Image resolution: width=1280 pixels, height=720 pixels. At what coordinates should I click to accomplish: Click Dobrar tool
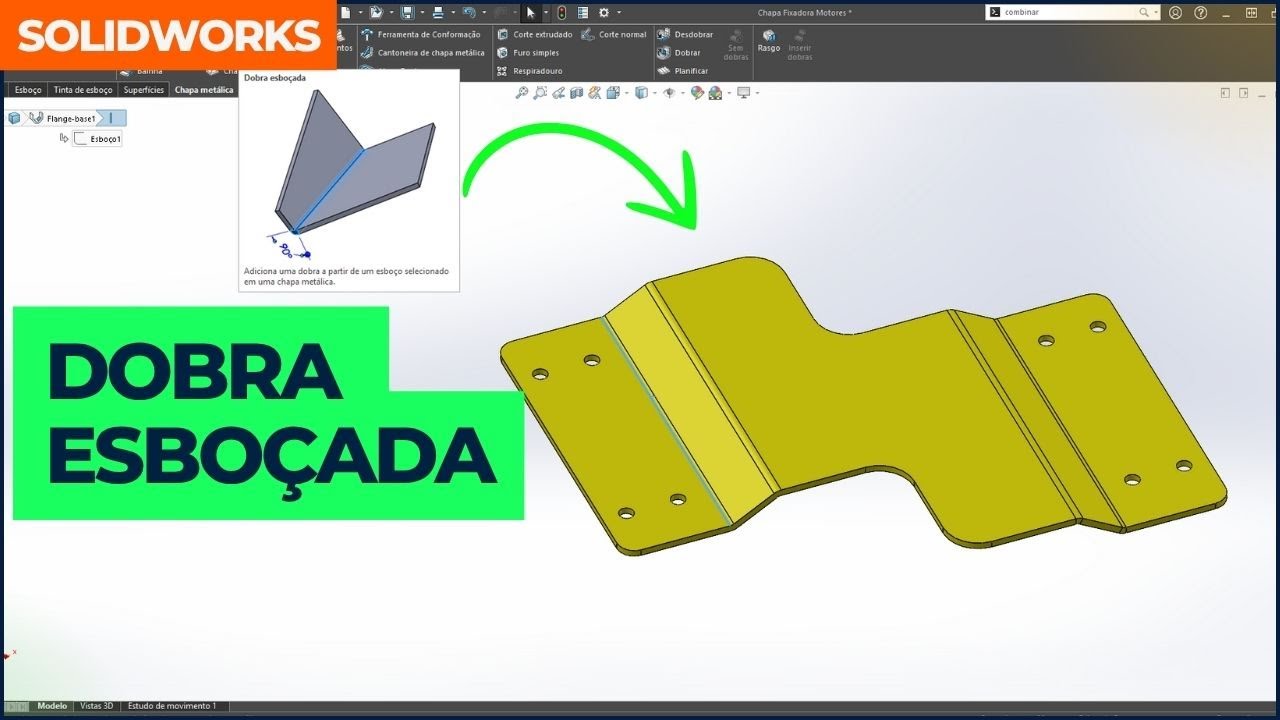pyautogui.click(x=679, y=52)
